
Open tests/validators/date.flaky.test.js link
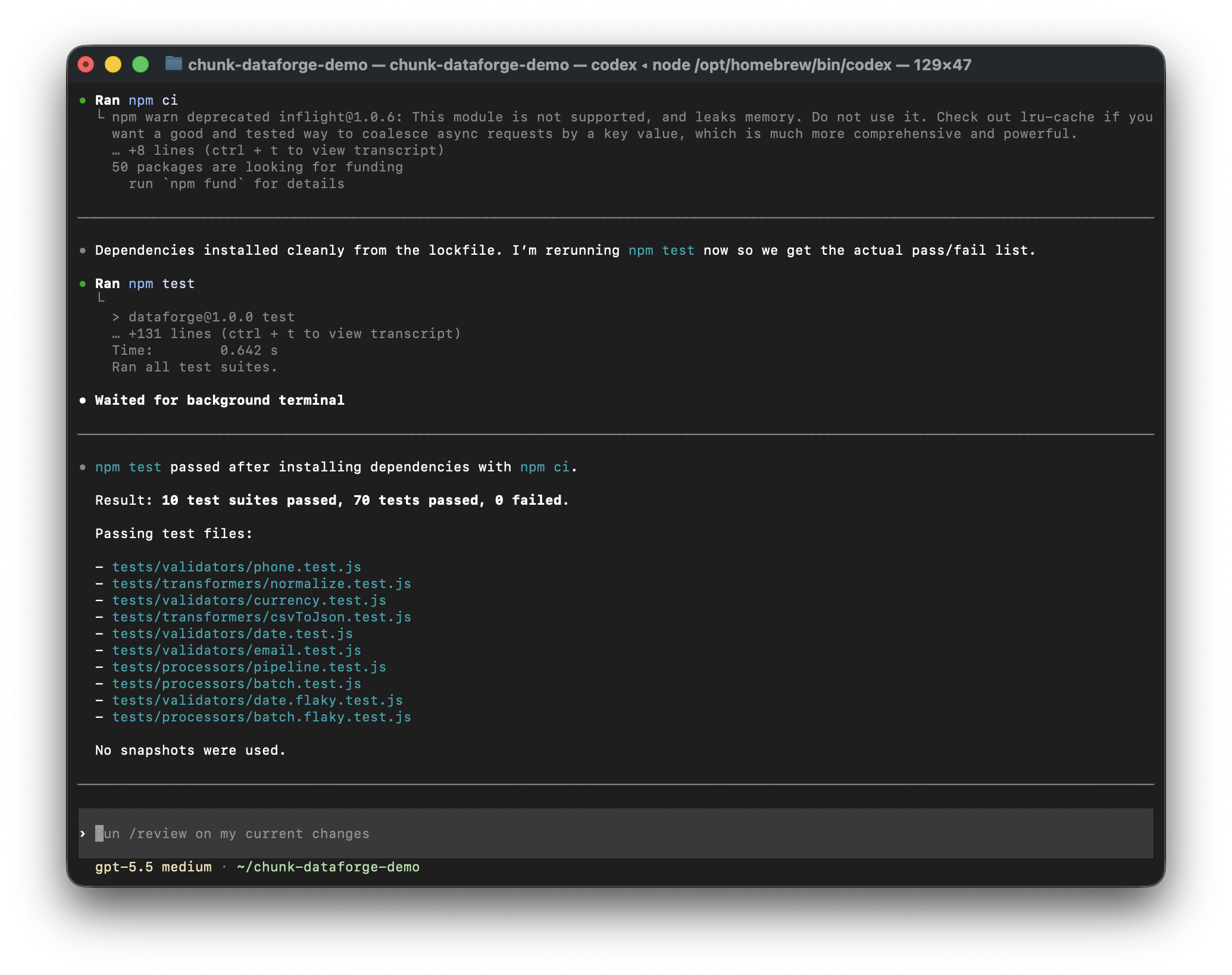pos(258,700)
